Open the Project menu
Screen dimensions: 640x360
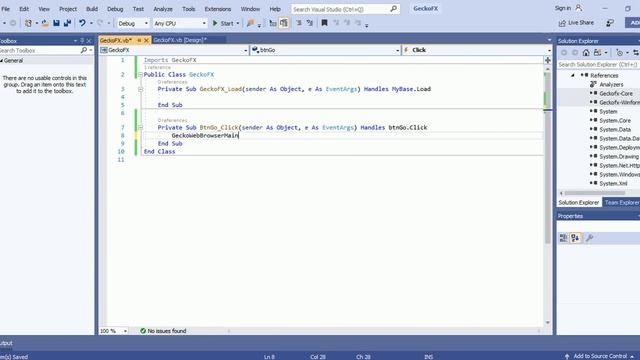68,9
